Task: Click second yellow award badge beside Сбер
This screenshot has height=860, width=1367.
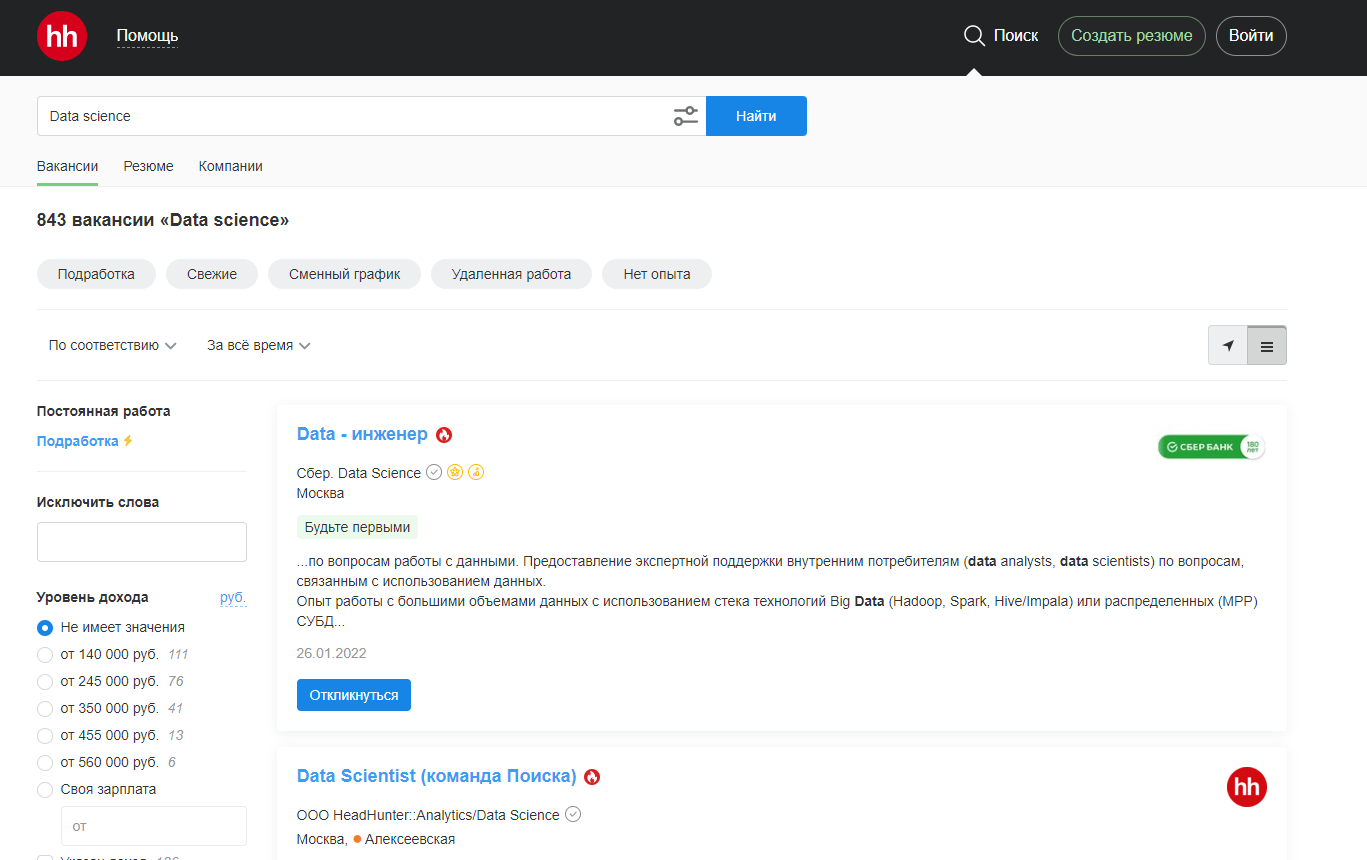Action: [476, 473]
